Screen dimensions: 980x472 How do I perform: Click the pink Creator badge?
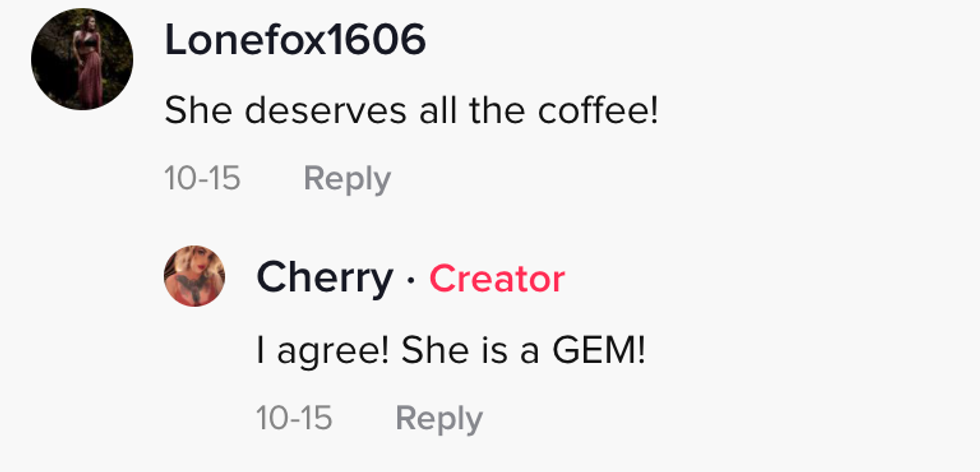click(x=497, y=279)
